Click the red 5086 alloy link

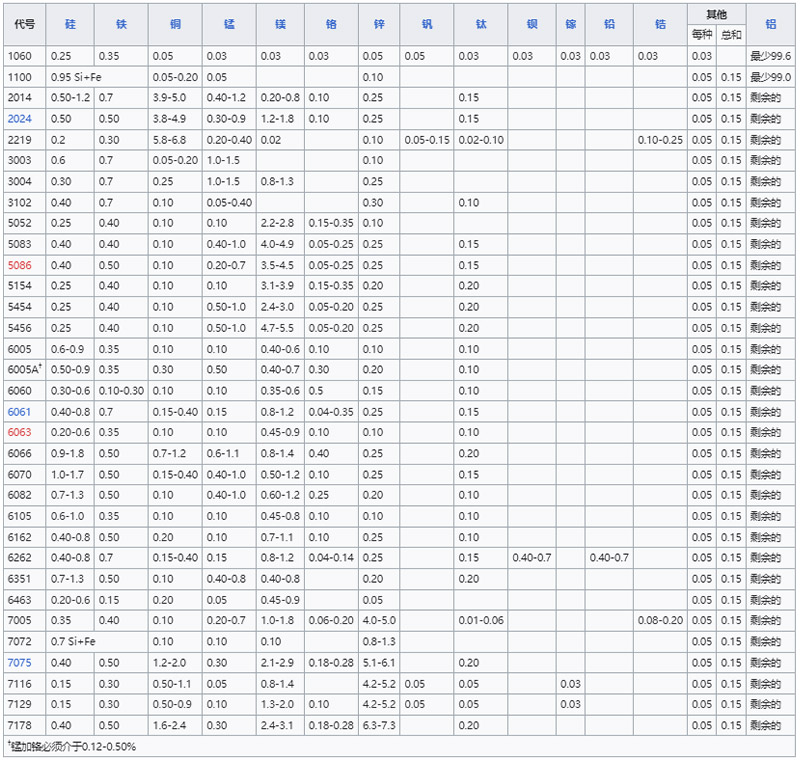[19, 265]
